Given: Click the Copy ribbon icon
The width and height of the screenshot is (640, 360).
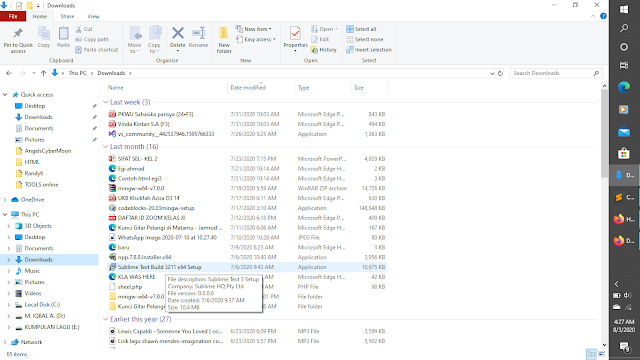Looking at the screenshot, I should coord(44,38).
